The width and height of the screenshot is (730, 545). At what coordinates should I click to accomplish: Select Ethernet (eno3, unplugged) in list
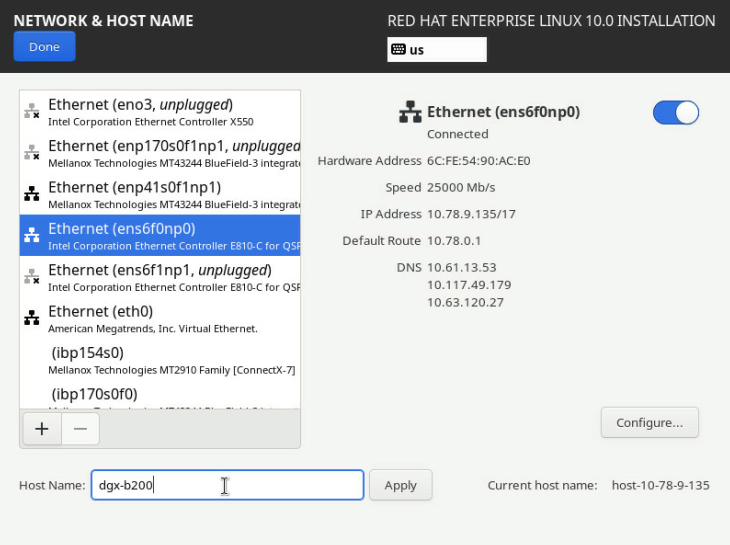pyautogui.click(x=160, y=112)
